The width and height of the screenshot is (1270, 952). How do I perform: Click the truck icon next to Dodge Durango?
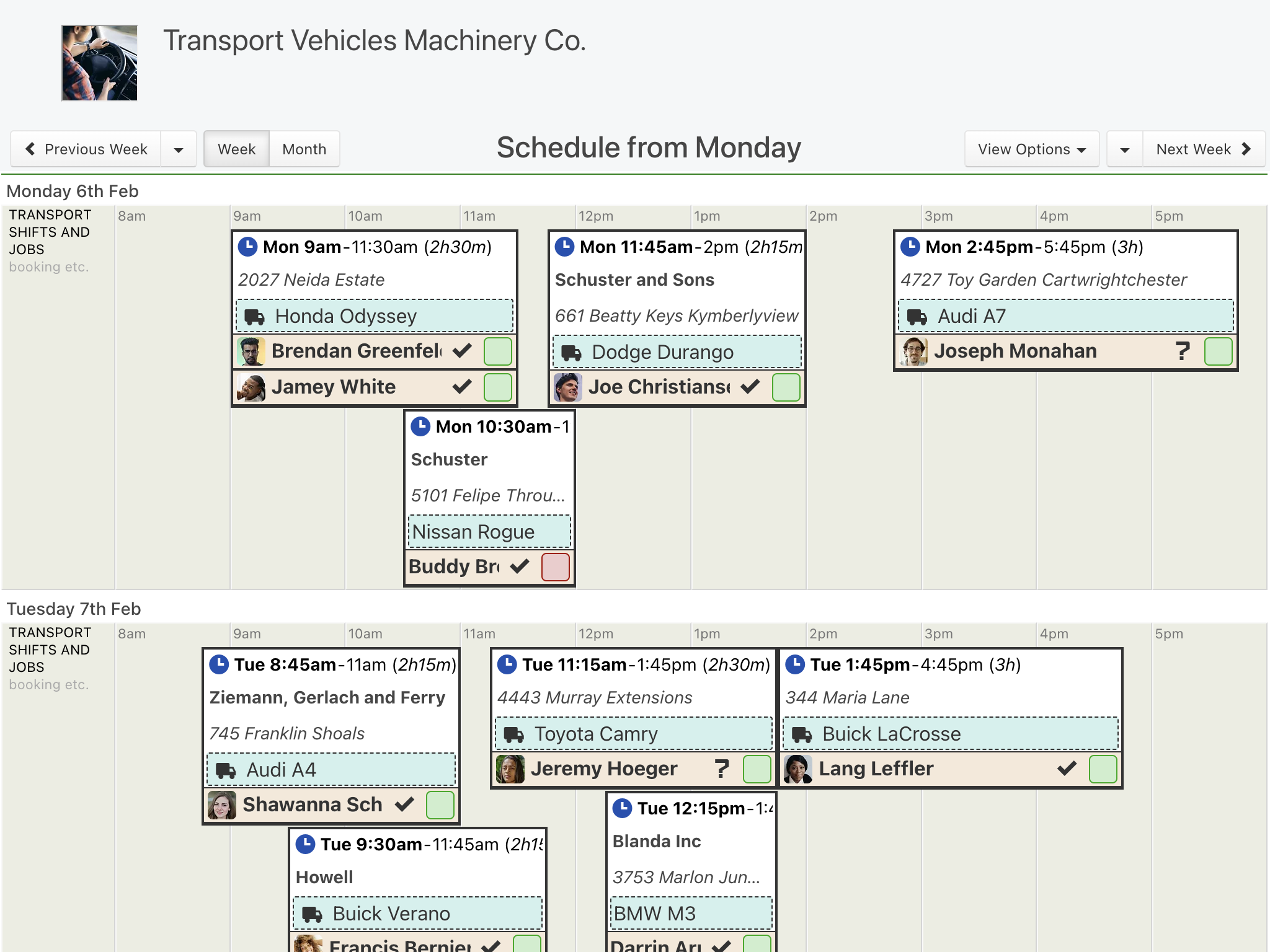[x=571, y=353]
